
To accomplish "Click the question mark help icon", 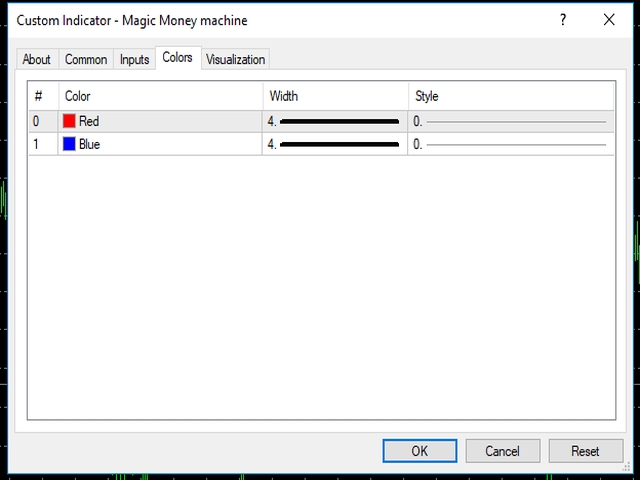I will (563, 20).
